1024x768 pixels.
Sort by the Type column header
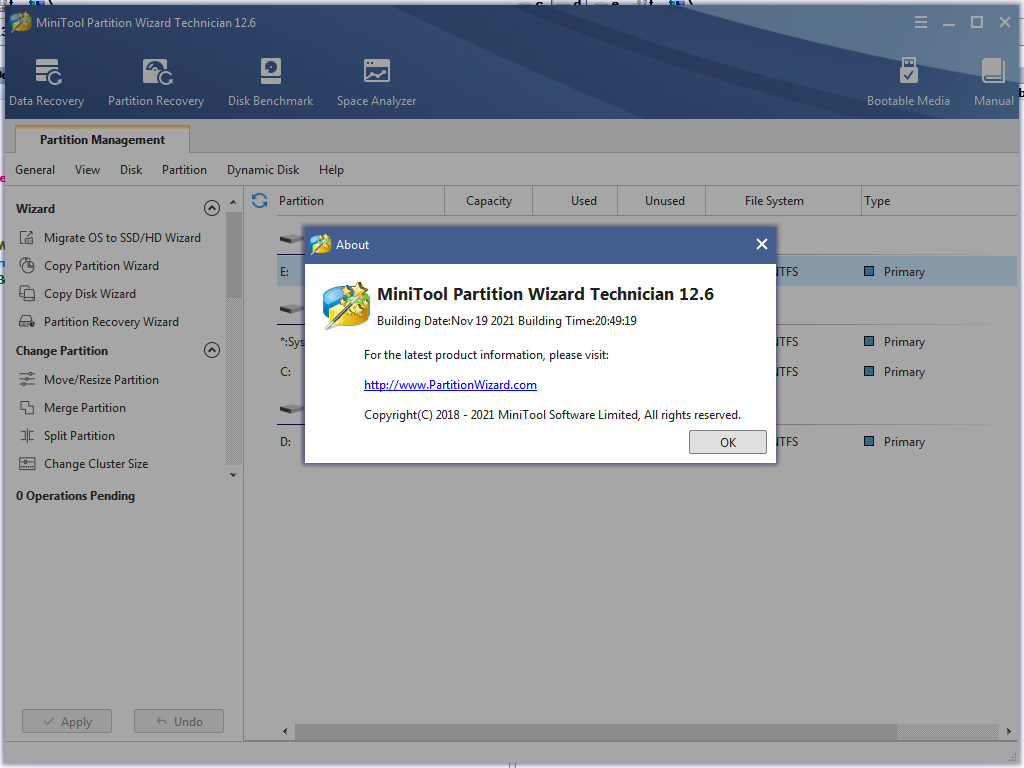pyautogui.click(x=938, y=200)
